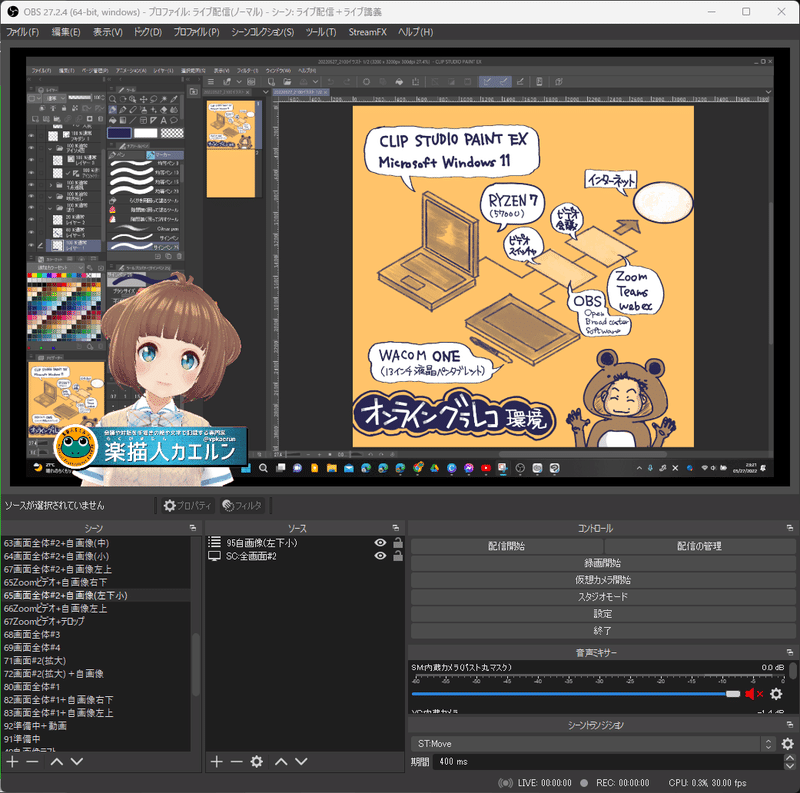Remove selected scene with minus icon
Image resolution: width=800 pixels, height=793 pixels.
[32, 762]
